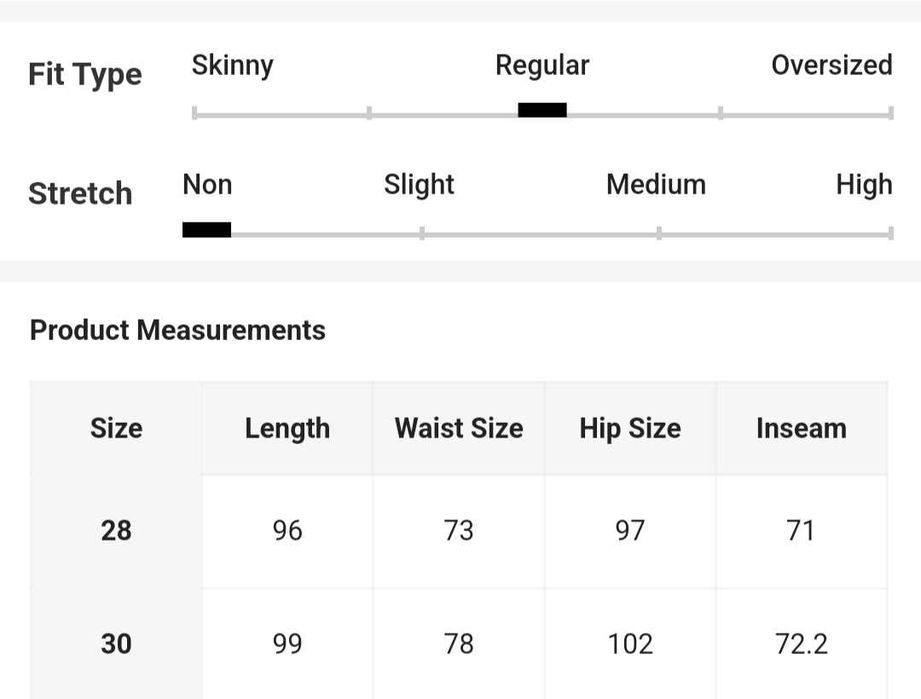Select the Skinny fit label
The image size is (921, 699).
(x=232, y=66)
